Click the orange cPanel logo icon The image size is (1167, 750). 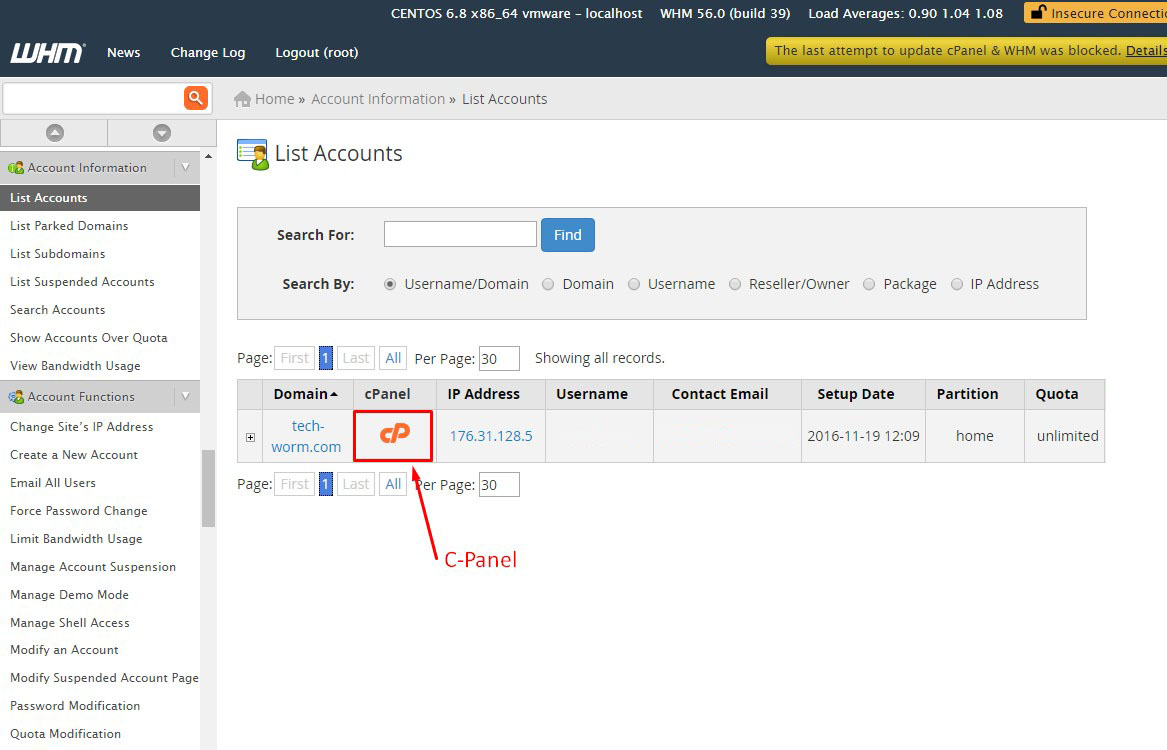(395, 434)
